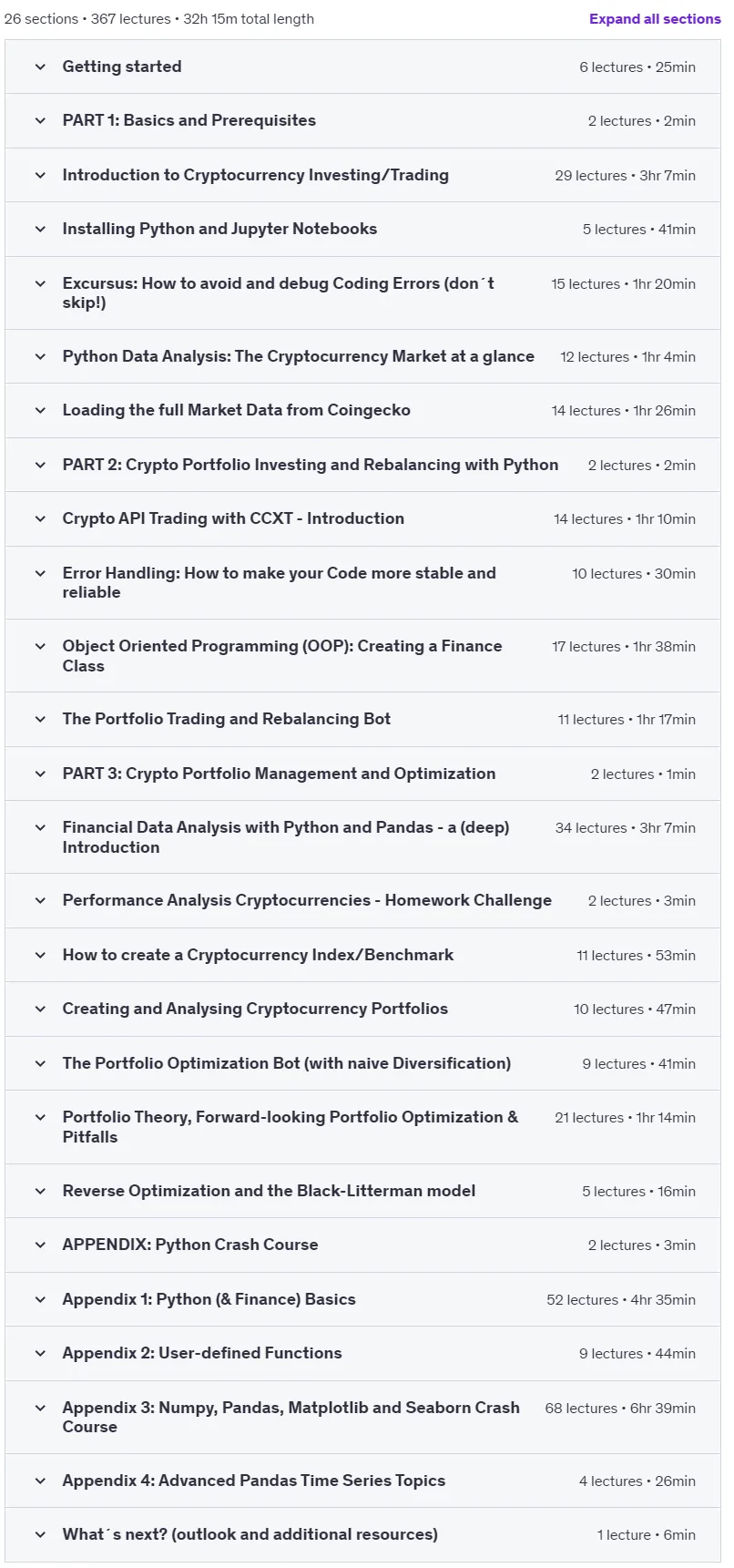This screenshot has width=734, height=1568.
Task: Open Introduction to Cryptocurrency Investing/Trading section
Action: (255, 175)
